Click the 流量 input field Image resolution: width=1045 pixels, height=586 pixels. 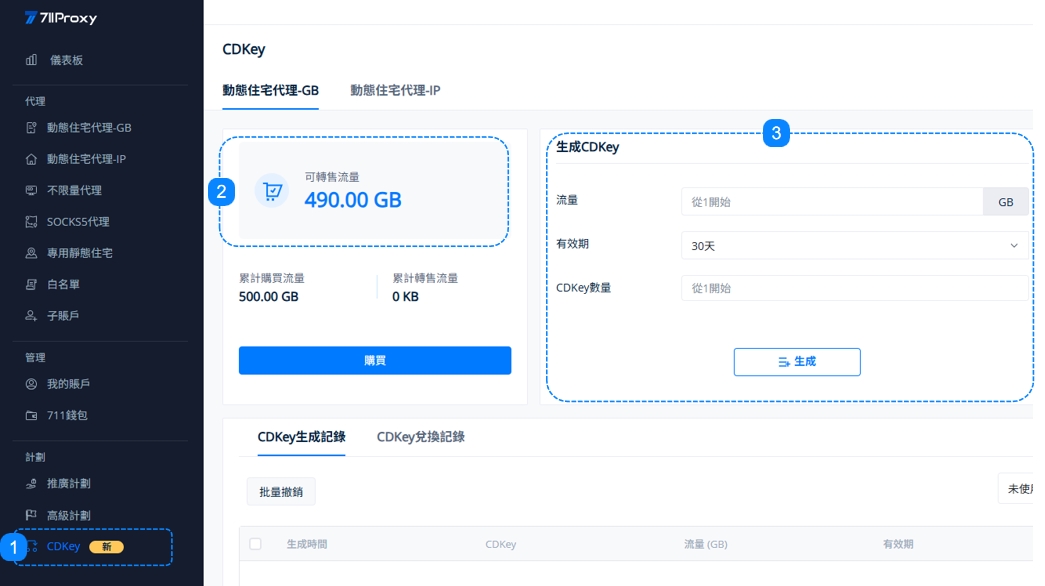click(832, 202)
